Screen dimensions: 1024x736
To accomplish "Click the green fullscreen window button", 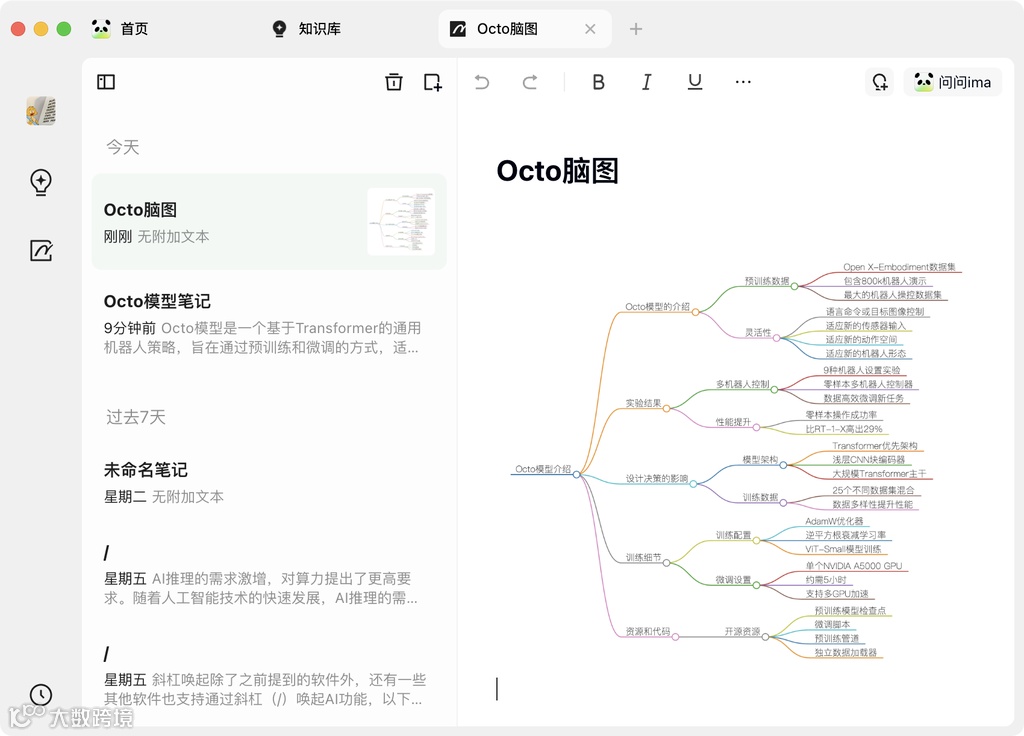I will tap(64, 29).
